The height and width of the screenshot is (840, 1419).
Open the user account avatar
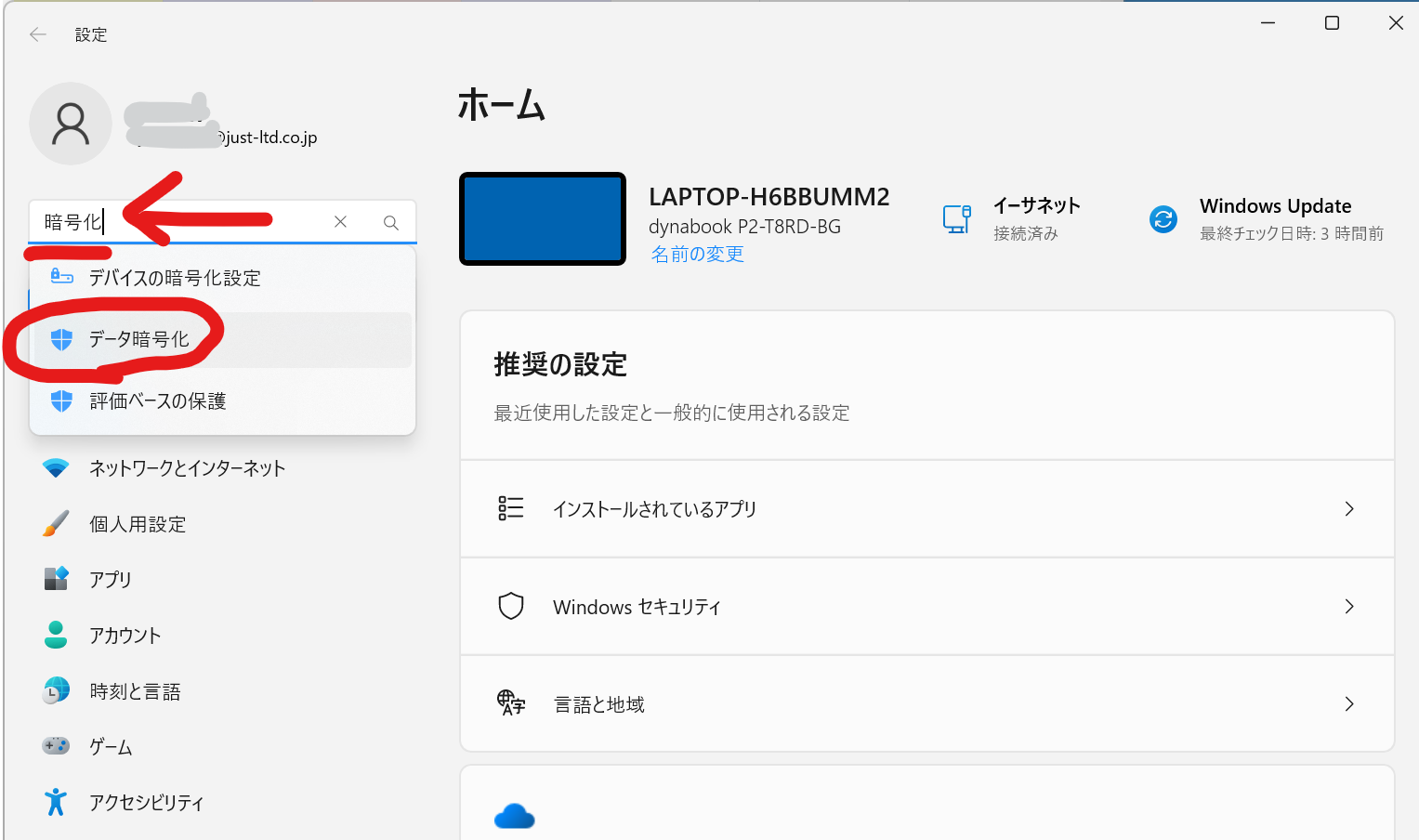[x=71, y=124]
